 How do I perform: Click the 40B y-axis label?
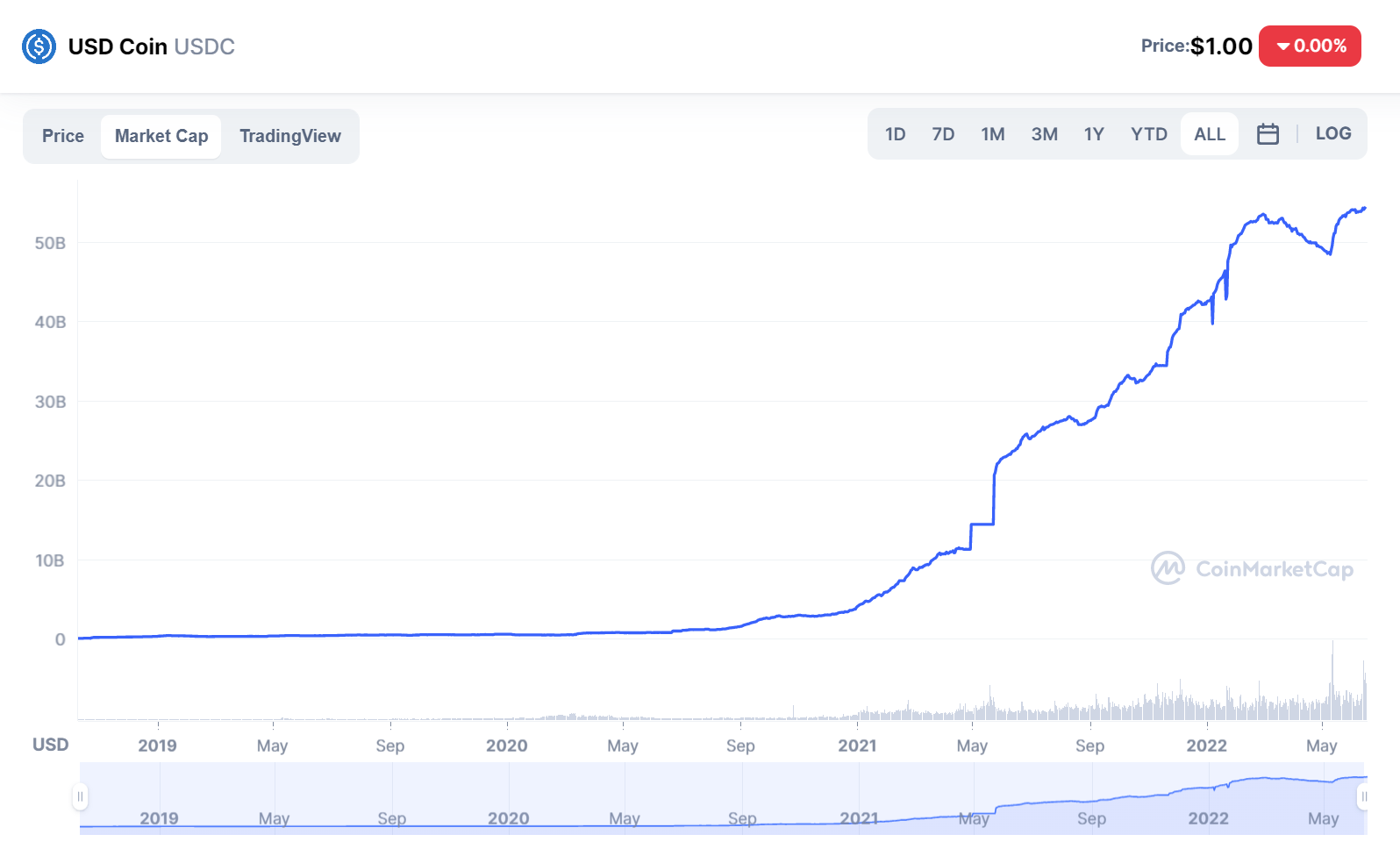[x=50, y=322]
